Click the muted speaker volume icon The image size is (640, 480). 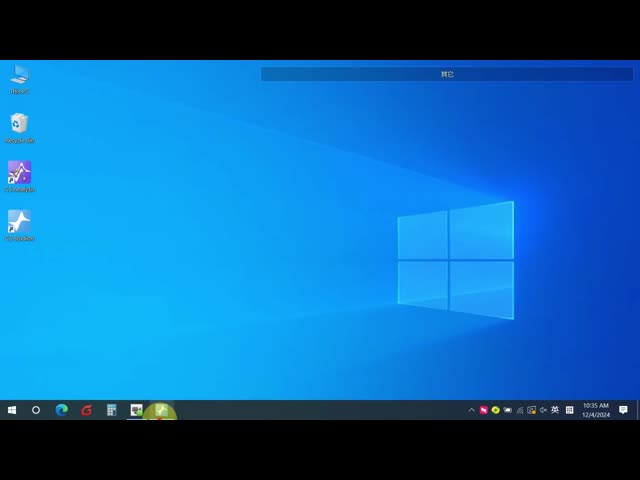click(x=543, y=410)
